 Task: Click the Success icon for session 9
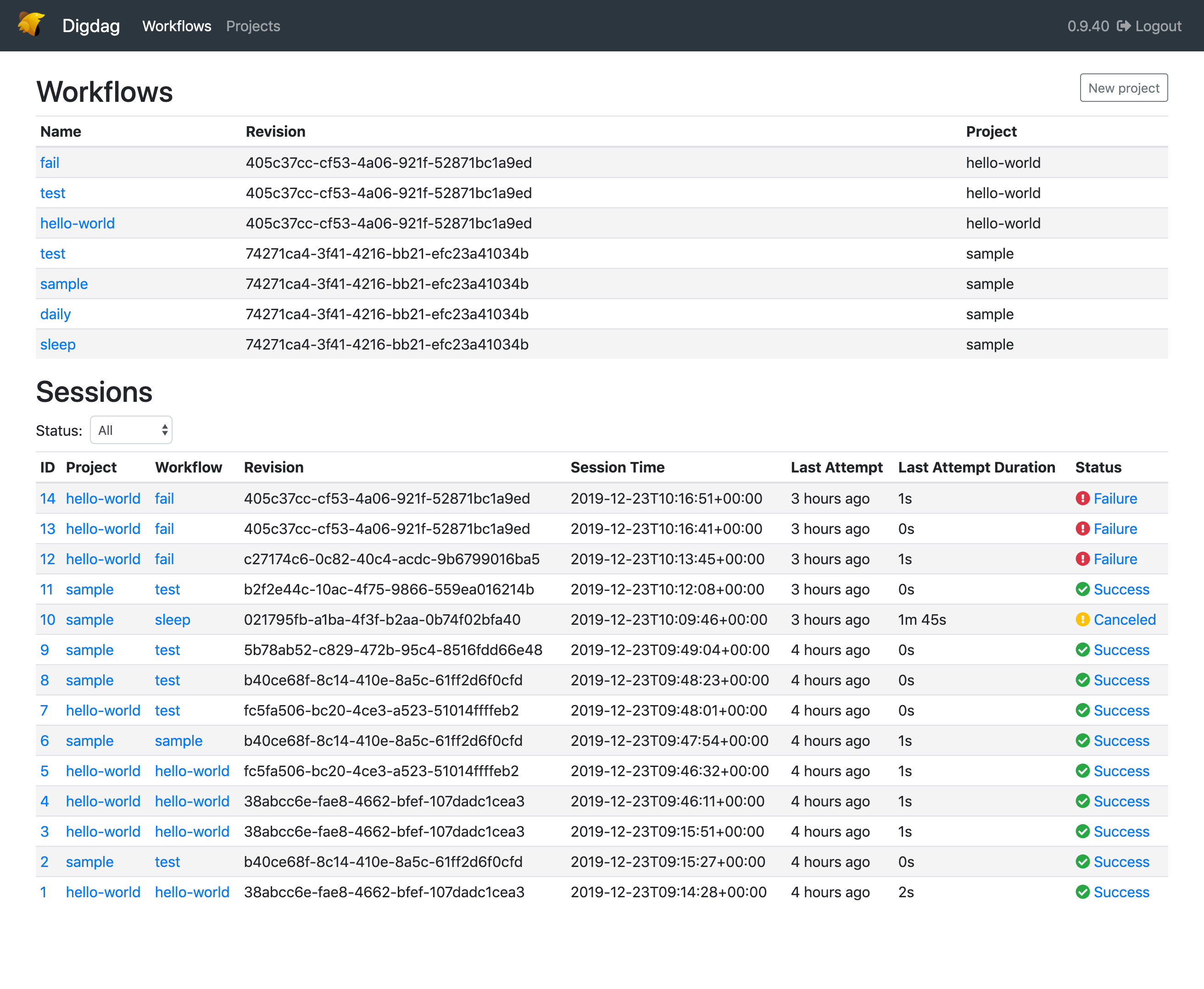(1083, 650)
